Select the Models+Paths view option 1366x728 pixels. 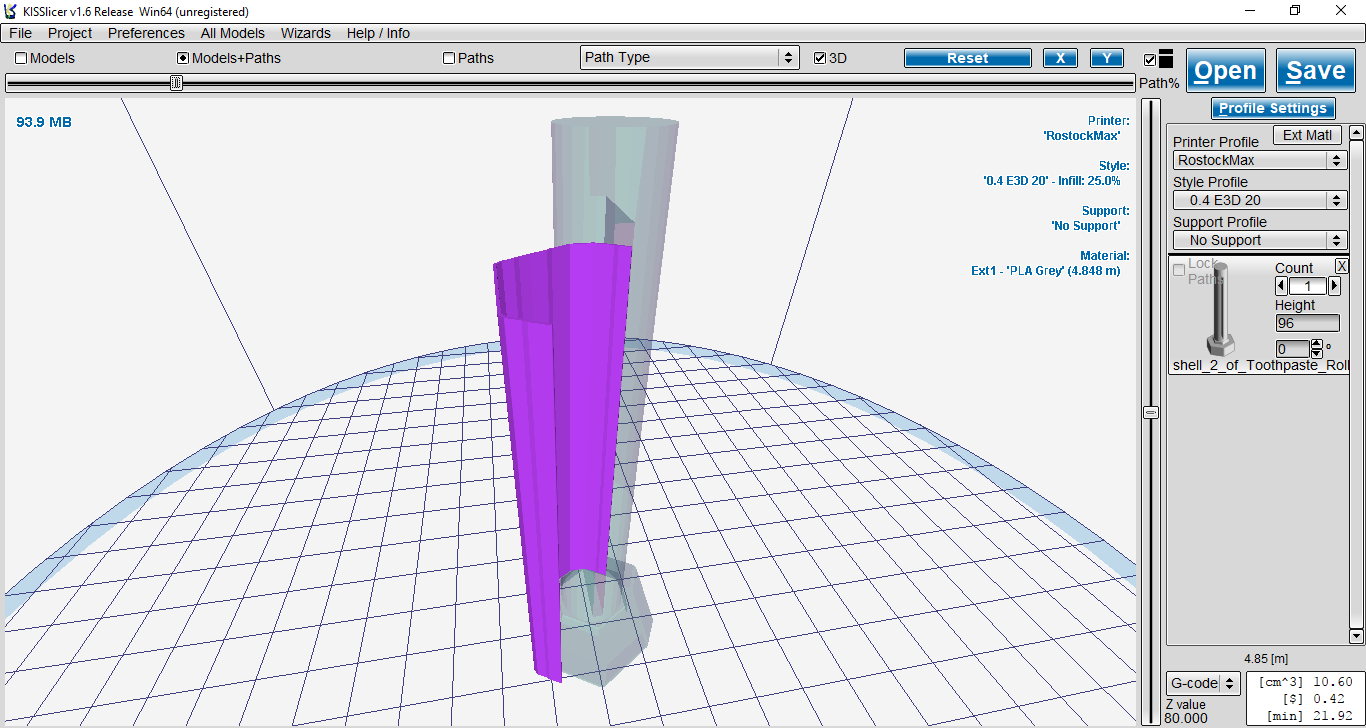(183, 58)
